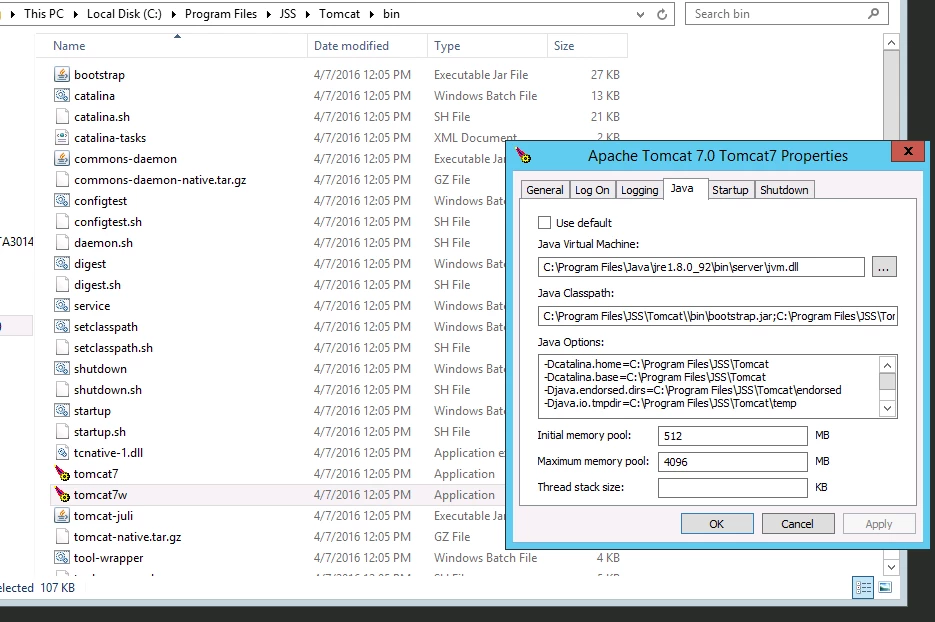This screenshot has width=935, height=622.
Task: Click the configtest.sh file icon
Action: point(62,221)
